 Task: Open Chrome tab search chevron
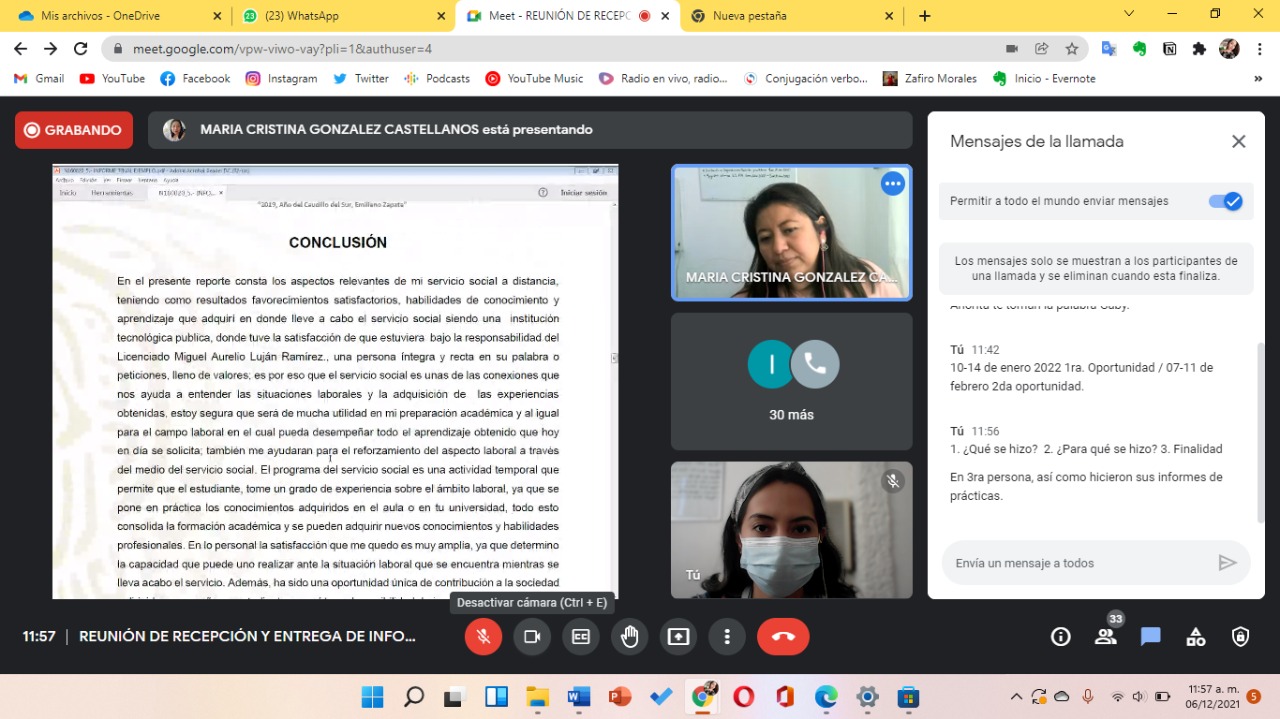pyautogui.click(x=1130, y=14)
